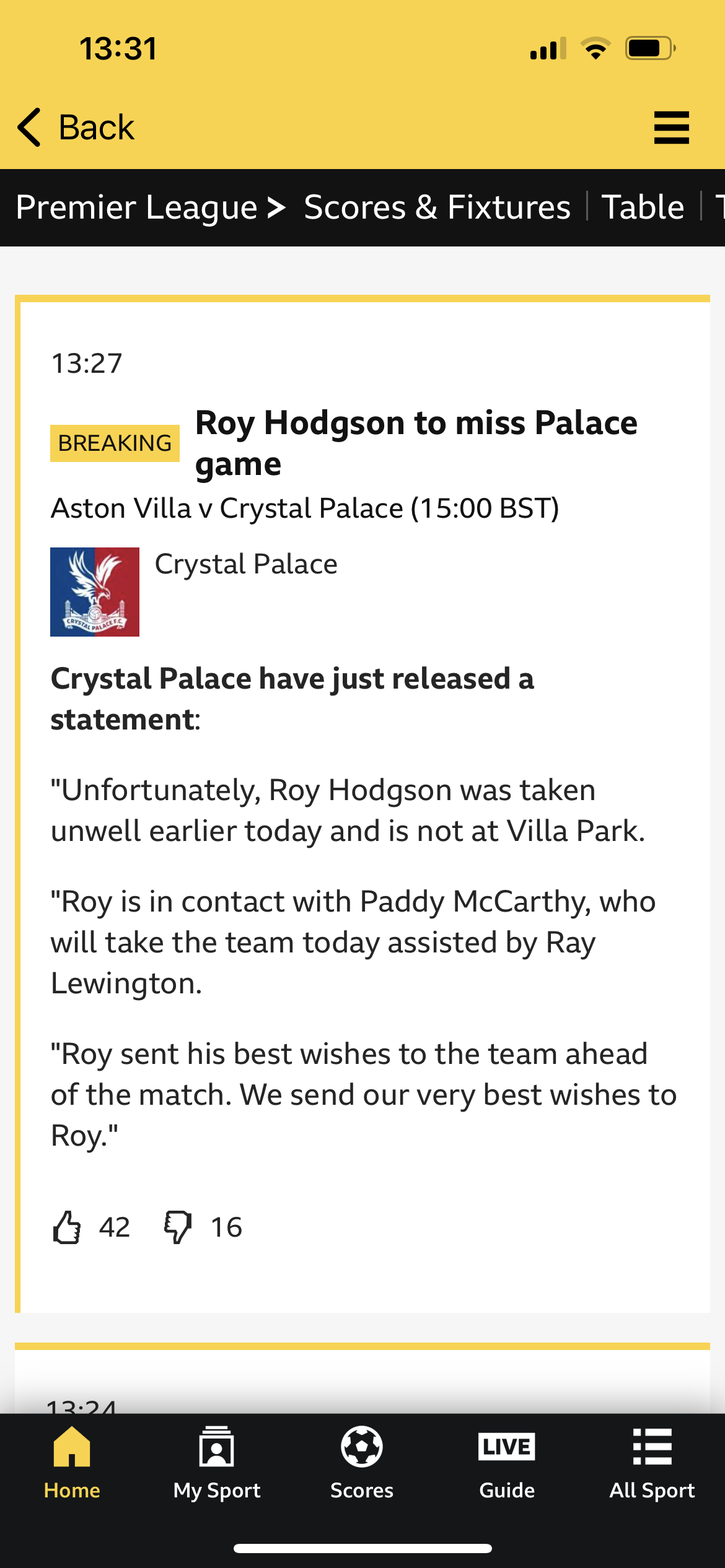Viewport: 725px width, 1568px height.
Task: Tap the Crystal Palace club crest
Action: click(x=95, y=592)
